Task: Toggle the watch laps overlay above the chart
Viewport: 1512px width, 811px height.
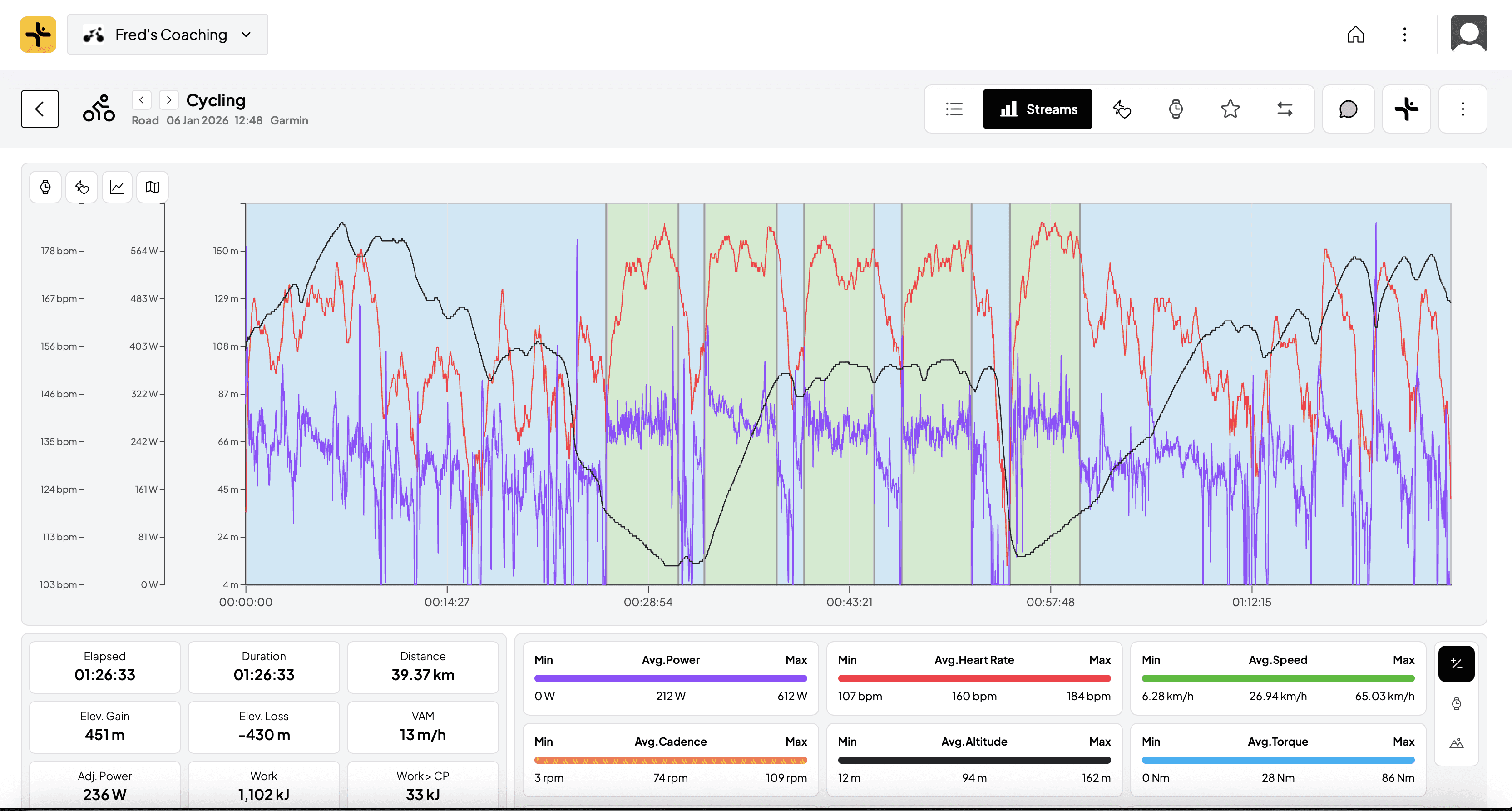Action: click(45, 187)
